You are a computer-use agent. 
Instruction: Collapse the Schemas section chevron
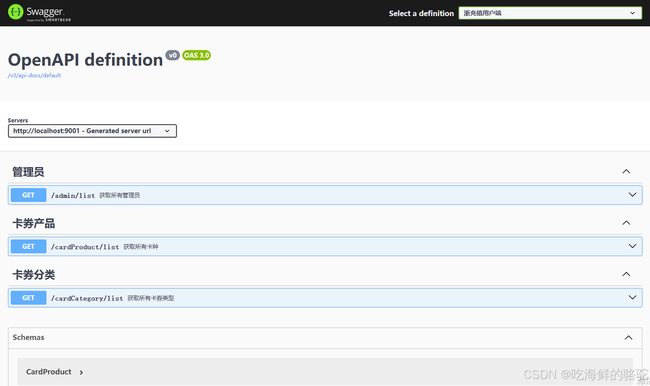click(628, 337)
